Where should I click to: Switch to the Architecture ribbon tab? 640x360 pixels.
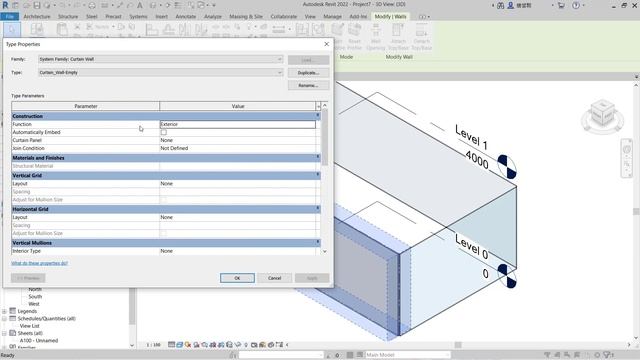click(x=37, y=16)
